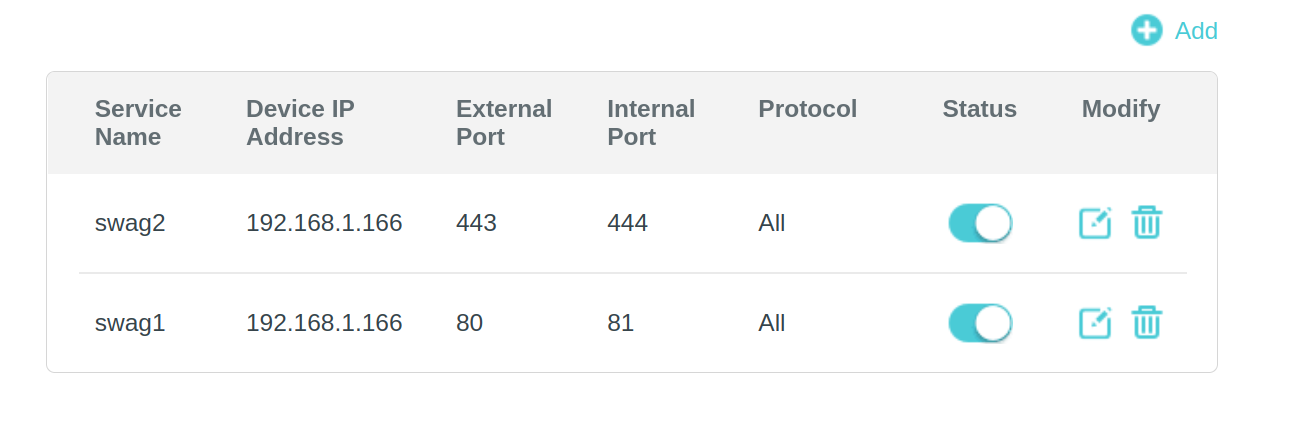Click the Service Name column header
The height and width of the screenshot is (422, 1314).
(138, 123)
